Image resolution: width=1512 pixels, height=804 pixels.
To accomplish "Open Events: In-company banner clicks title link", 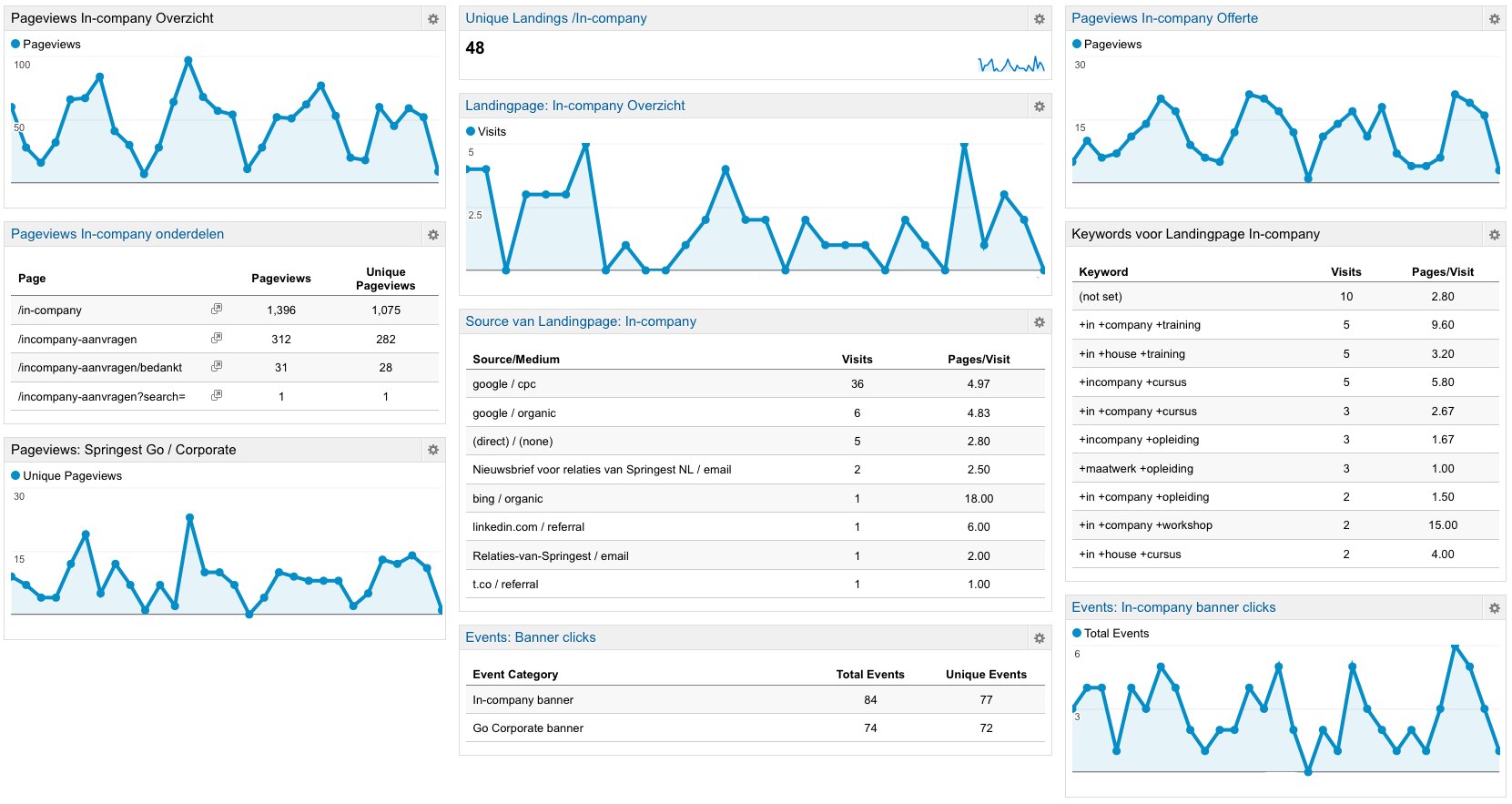I will click(x=1173, y=607).
